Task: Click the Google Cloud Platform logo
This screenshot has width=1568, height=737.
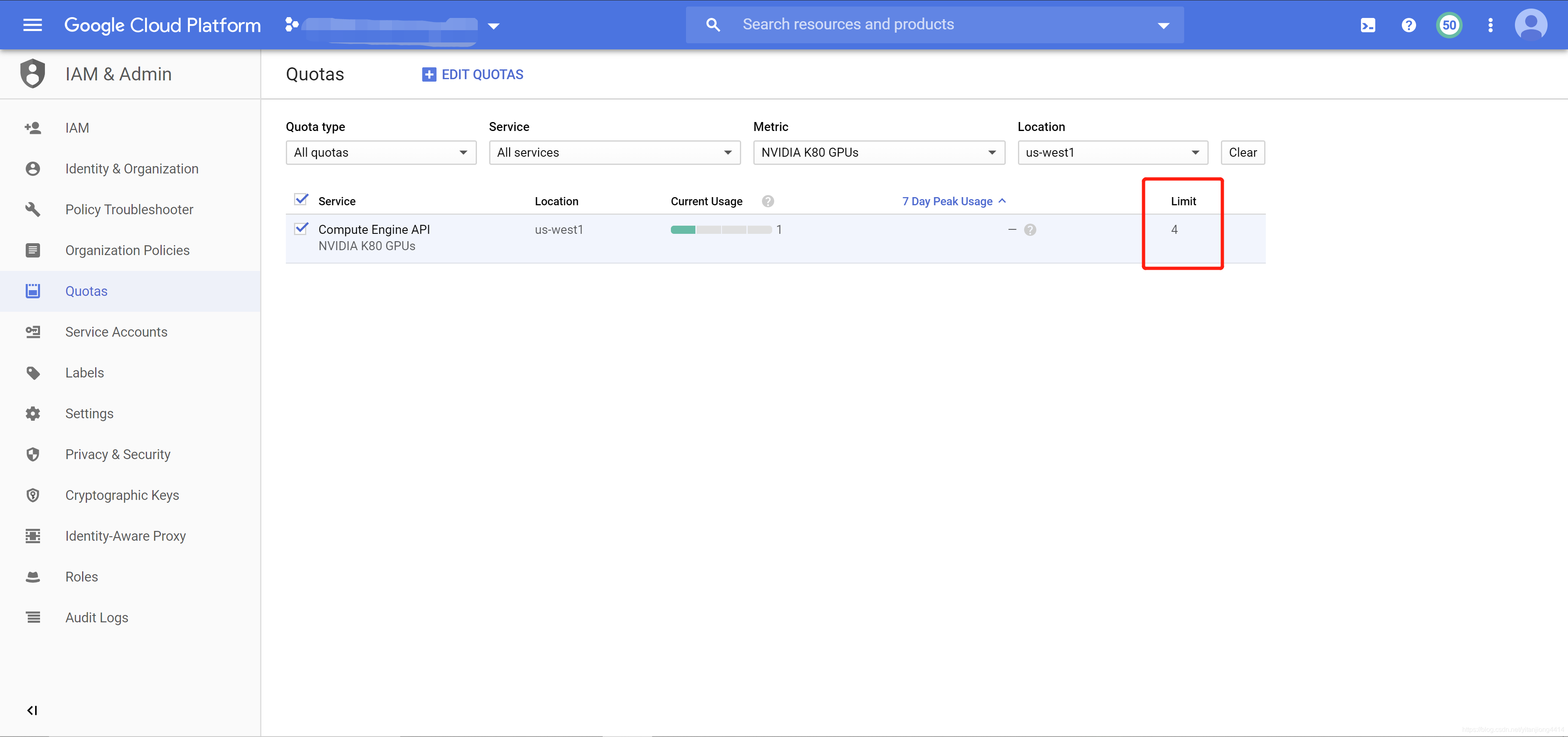Action: 163,25
